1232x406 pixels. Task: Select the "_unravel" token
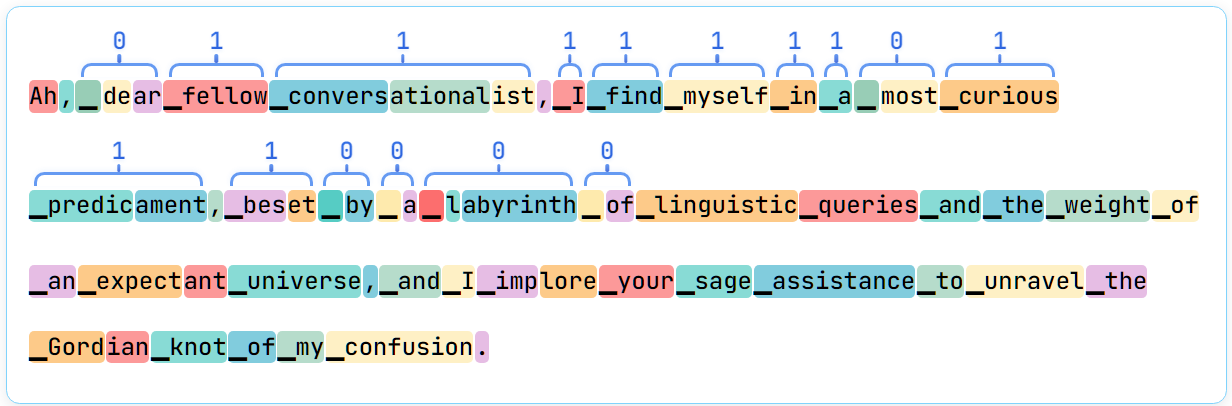point(1025,282)
